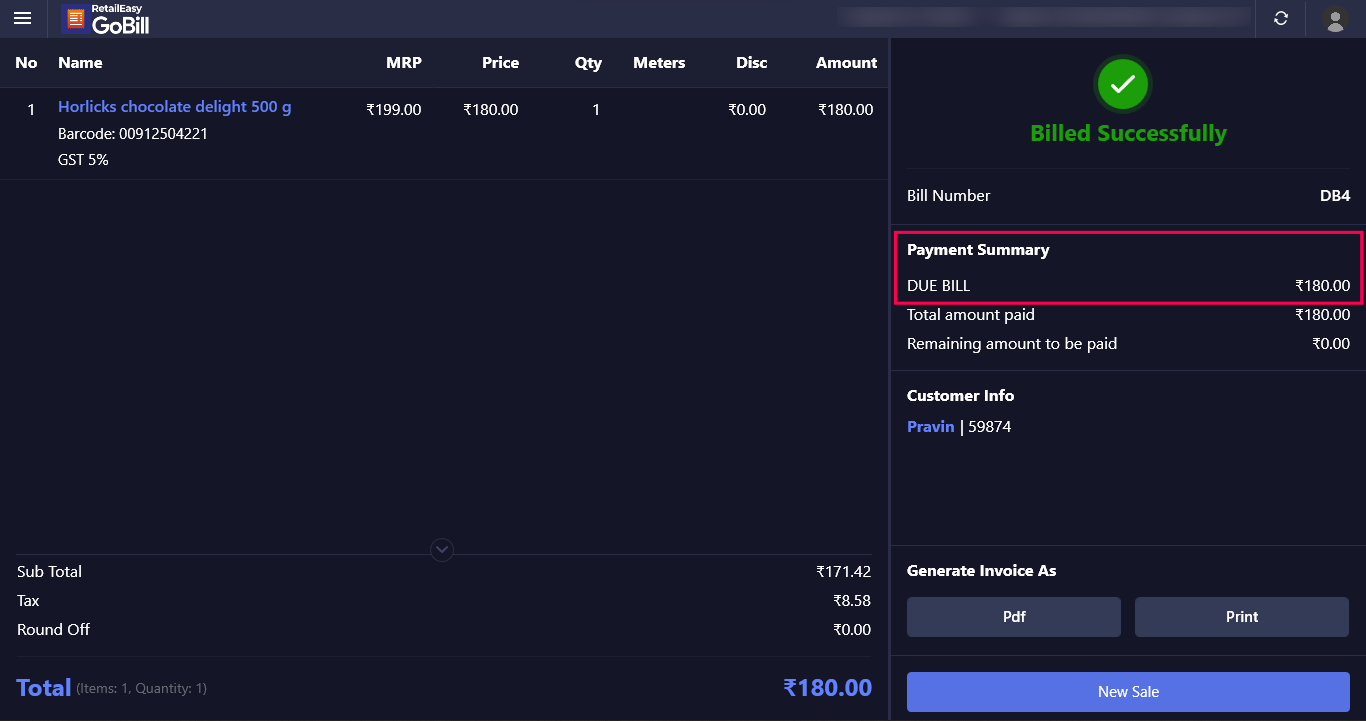The width and height of the screenshot is (1366, 721).
Task: Generate the invoice as Pdf
Action: tap(1014, 617)
